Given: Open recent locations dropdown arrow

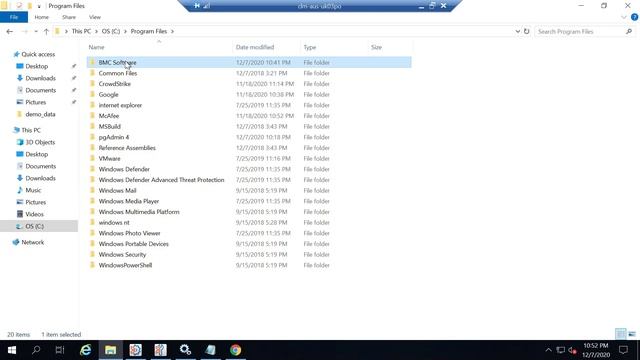Looking at the screenshot, I should (36, 31).
